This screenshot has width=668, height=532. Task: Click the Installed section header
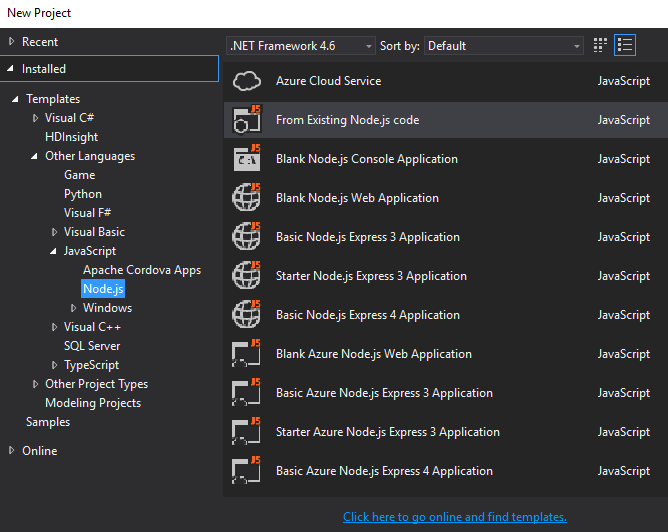(109, 69)
